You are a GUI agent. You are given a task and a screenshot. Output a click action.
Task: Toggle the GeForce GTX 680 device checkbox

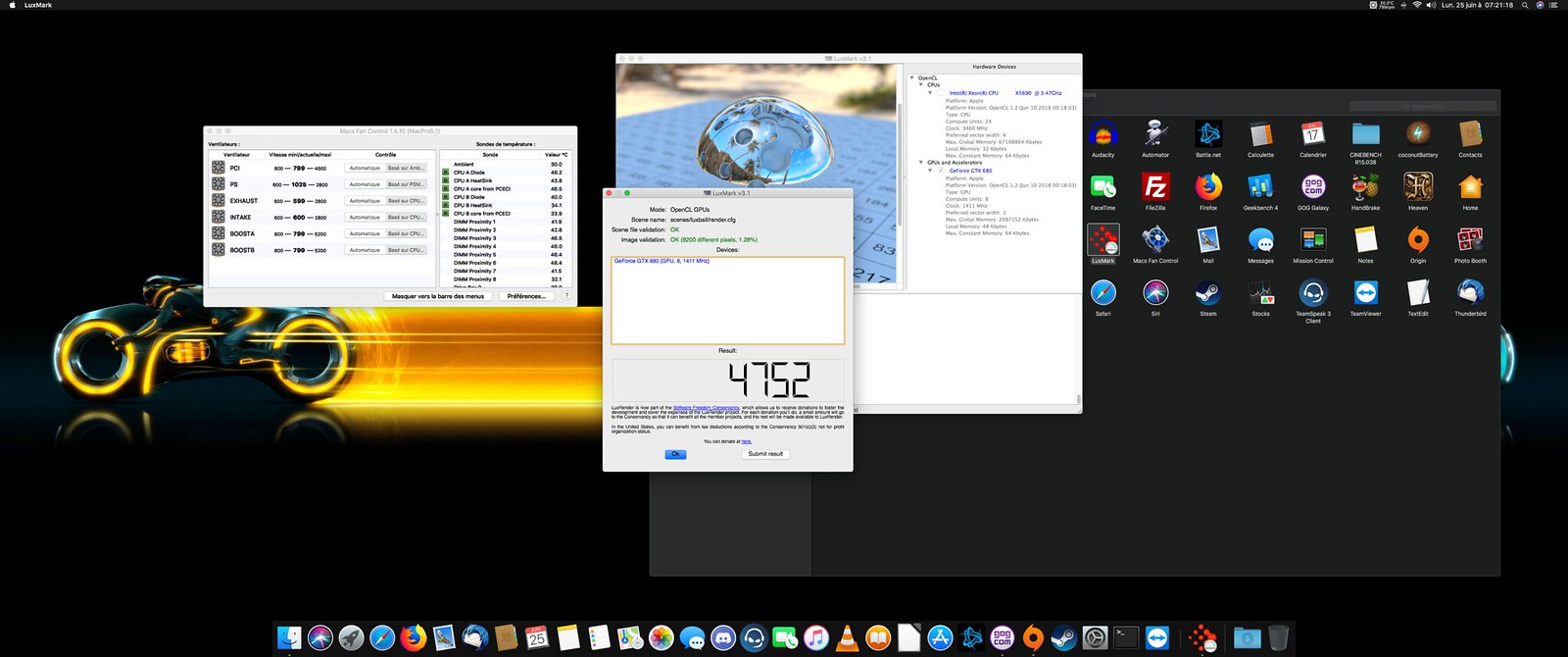point(942,171)
